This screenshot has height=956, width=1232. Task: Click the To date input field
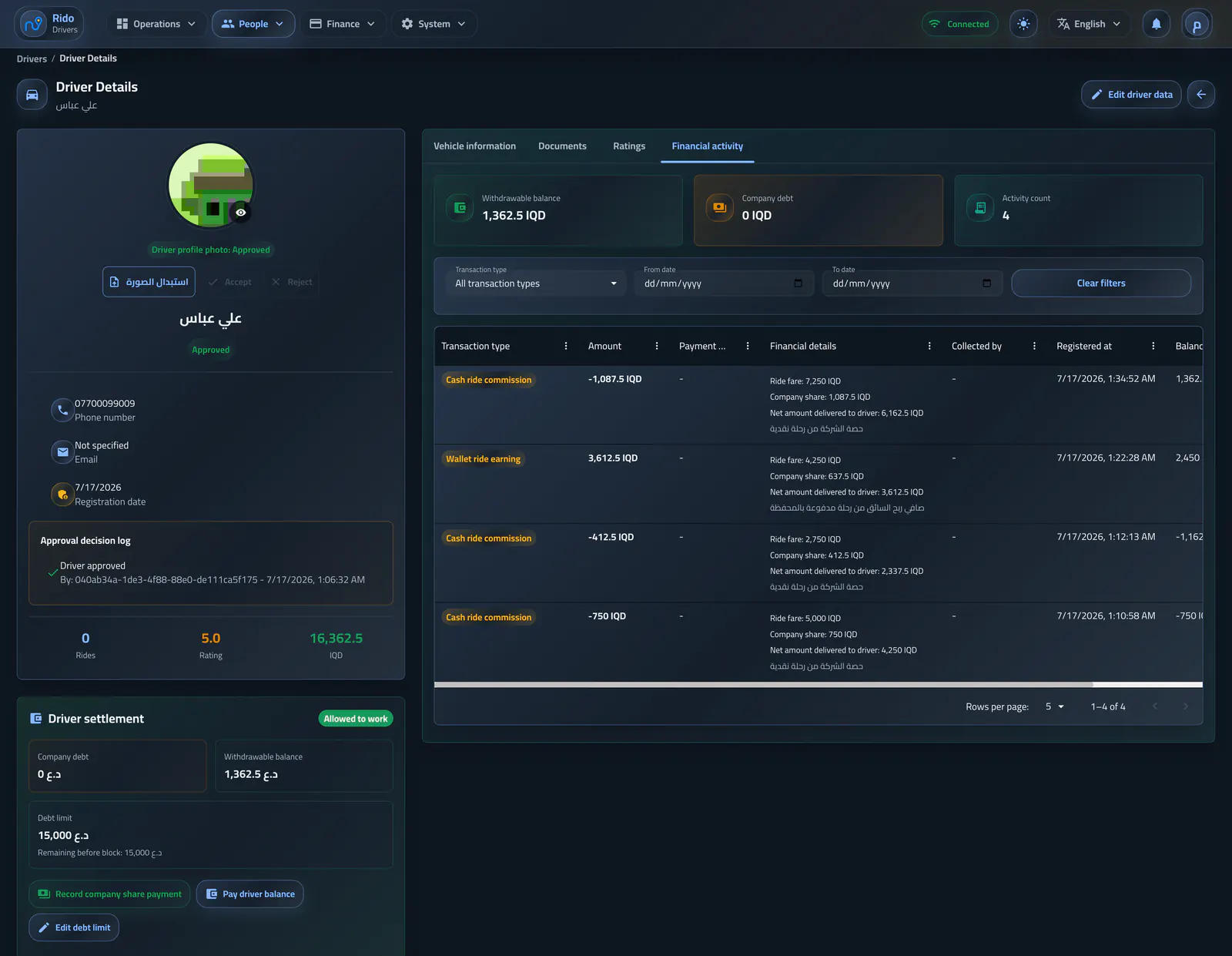pyautogui.click(x=912, y=283)
